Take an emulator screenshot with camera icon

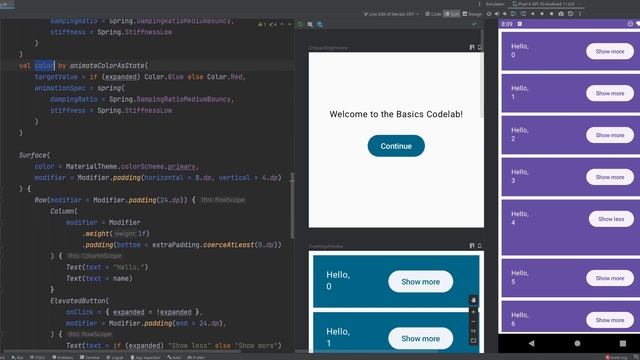pos(561,14)
